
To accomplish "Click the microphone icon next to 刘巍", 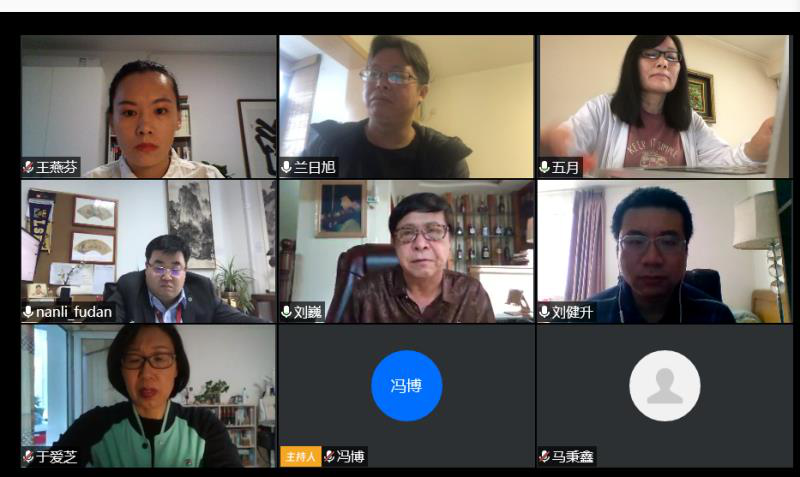I will [x=287, y=312].
